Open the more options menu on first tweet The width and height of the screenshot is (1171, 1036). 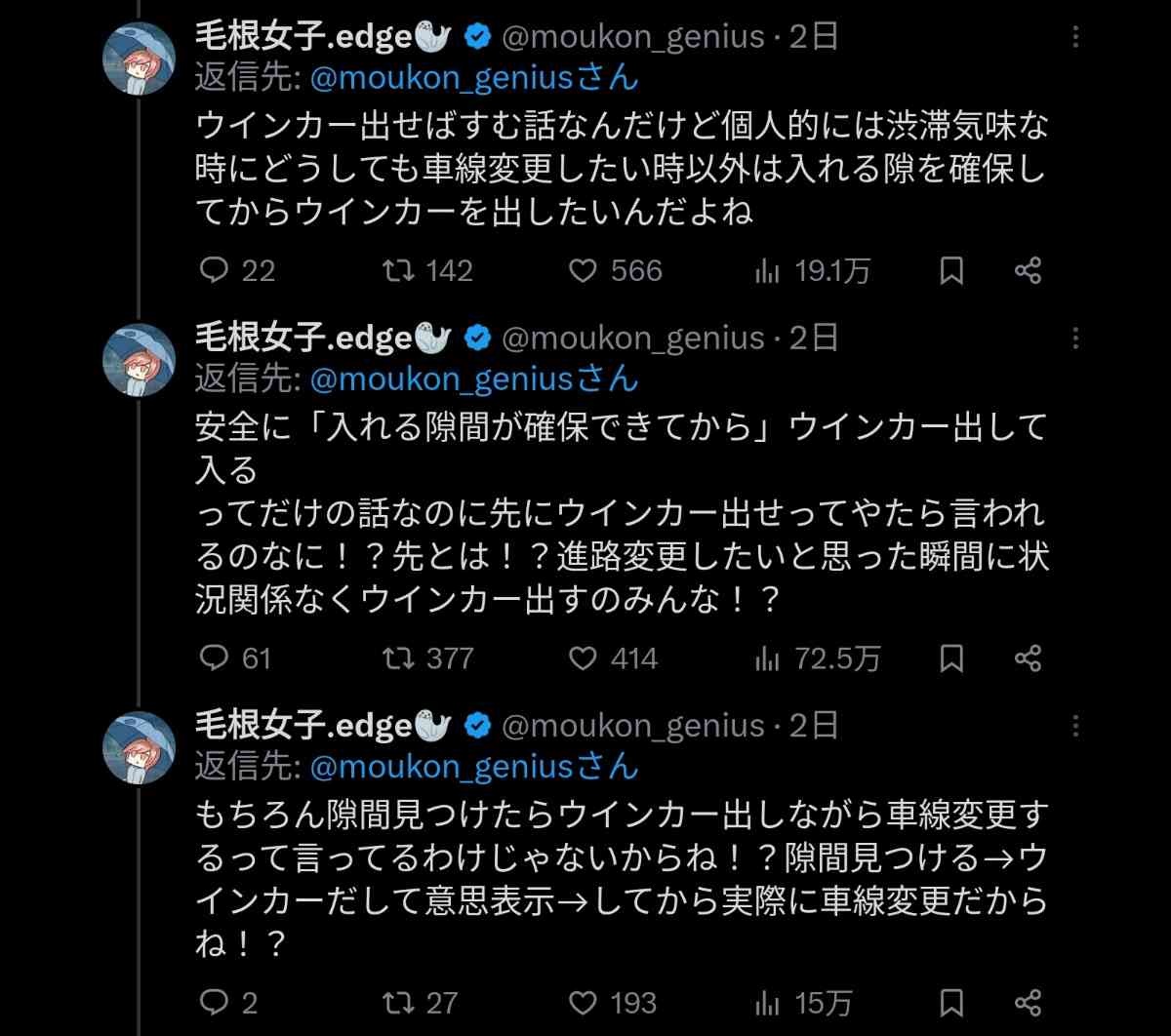(1075, 38)
